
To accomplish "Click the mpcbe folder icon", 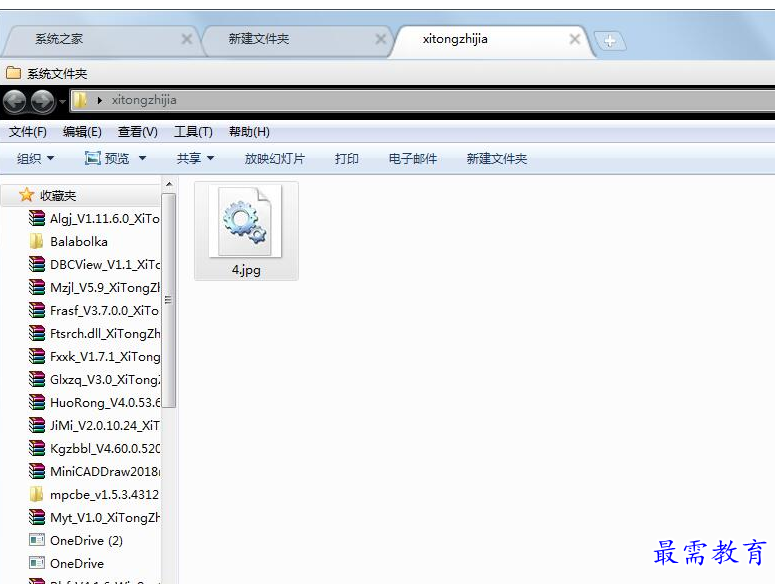I will click(36, 495).
